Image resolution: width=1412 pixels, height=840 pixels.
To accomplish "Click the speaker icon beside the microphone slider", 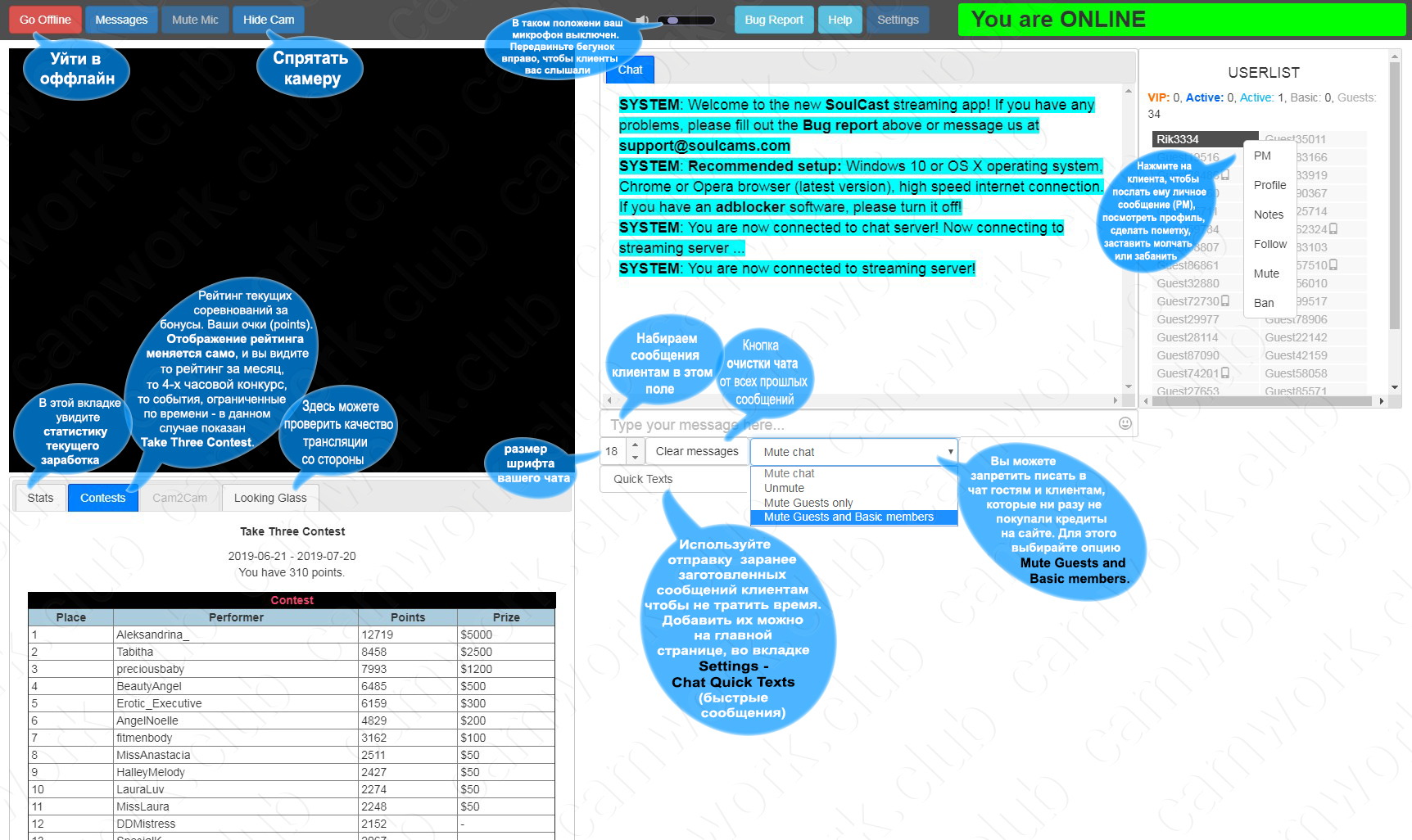I will [x=643, y=20].
